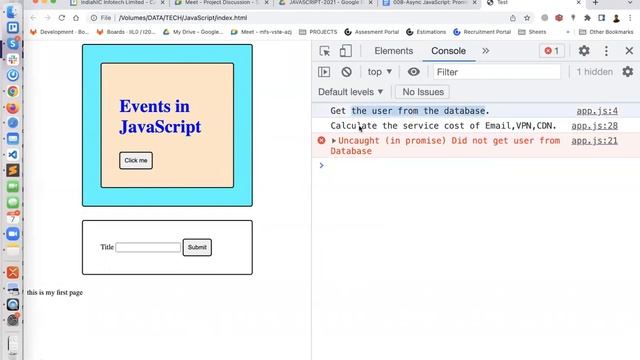The height and width of the screenshot is (360, 640).
Task: Click the '1 hidden' messages label
Action: (594, 72)
